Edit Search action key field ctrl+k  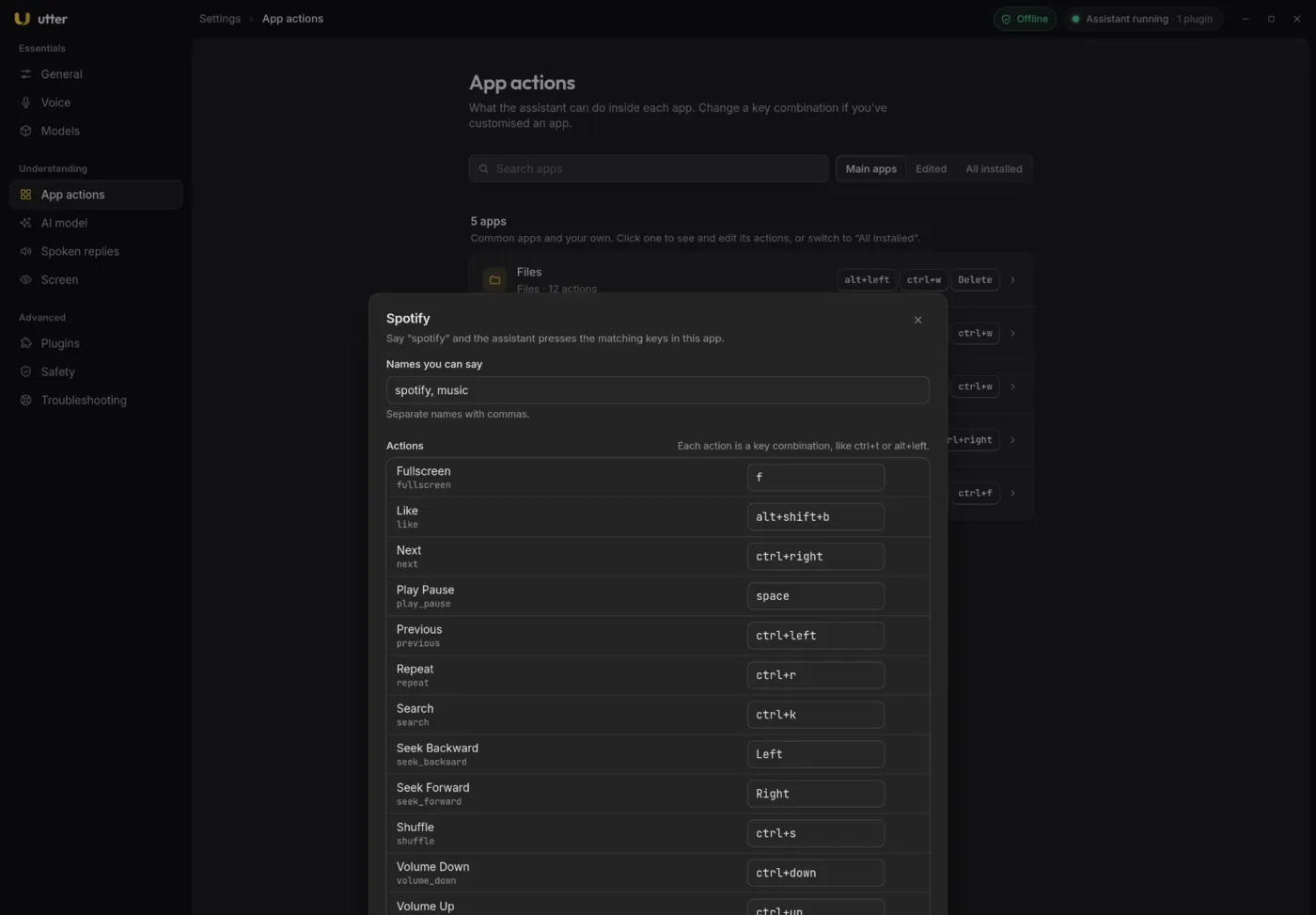pos(815,715)
